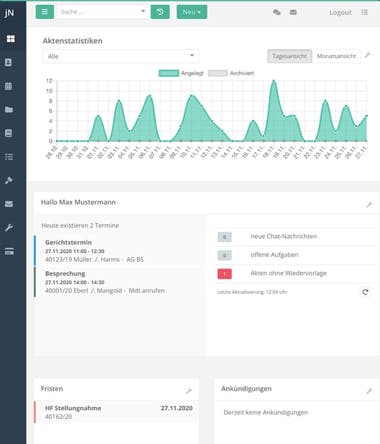This screenshot has width=380, height=444.
Task: Click the refresh icon next to Letzte Aktualisierung
Action: [365, 292]
